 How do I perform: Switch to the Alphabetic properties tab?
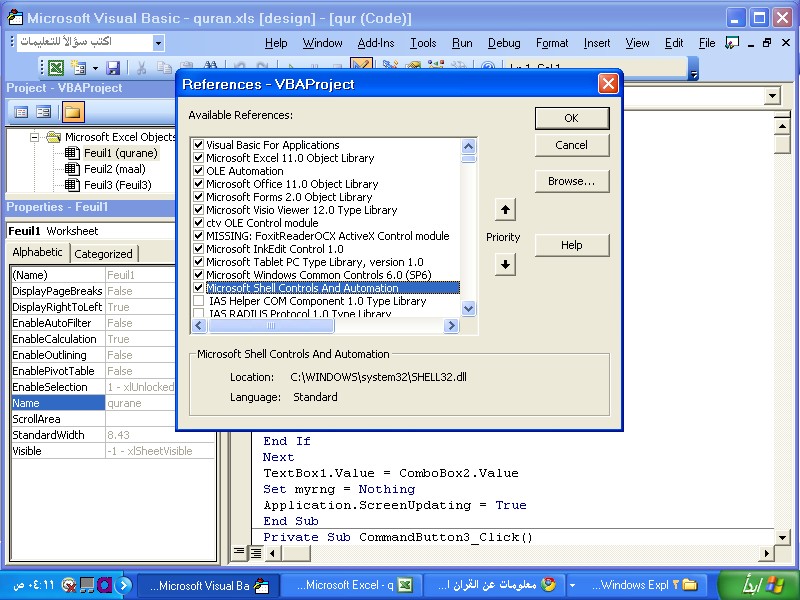click(x=37, y=252)
